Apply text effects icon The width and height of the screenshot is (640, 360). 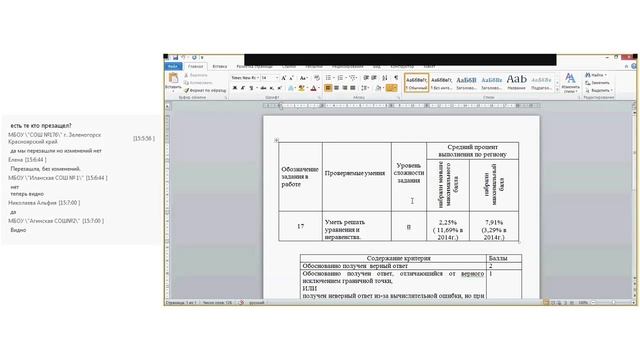[x=291, y=88]
